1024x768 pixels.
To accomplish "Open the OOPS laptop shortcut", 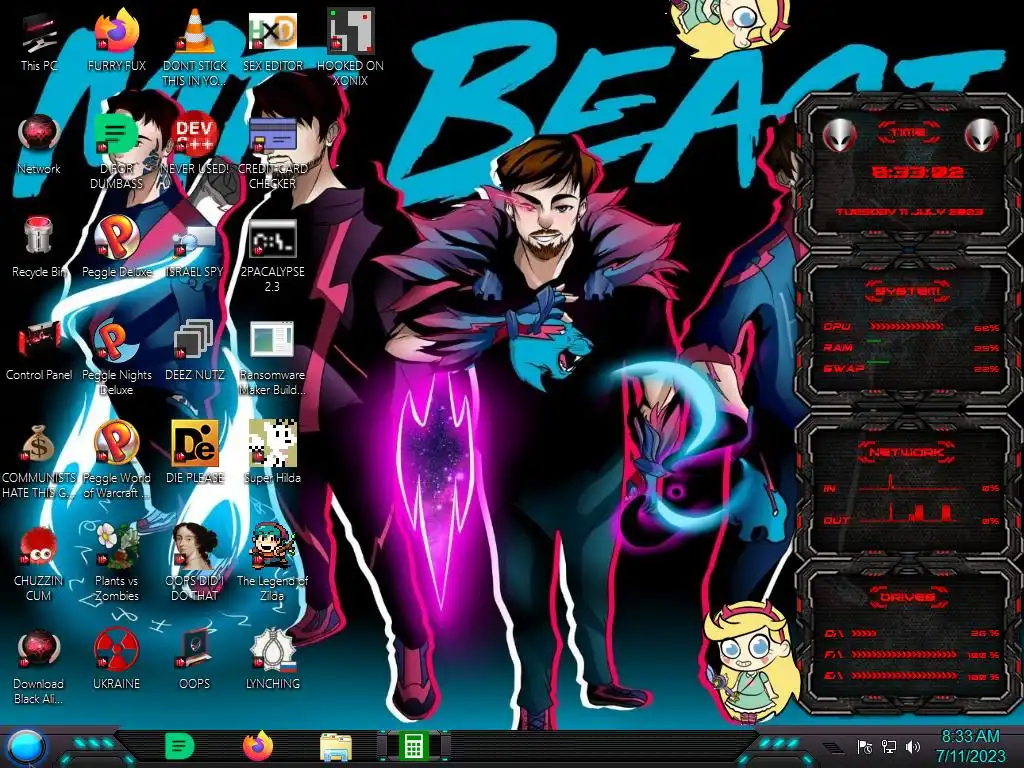I will 195,660.
